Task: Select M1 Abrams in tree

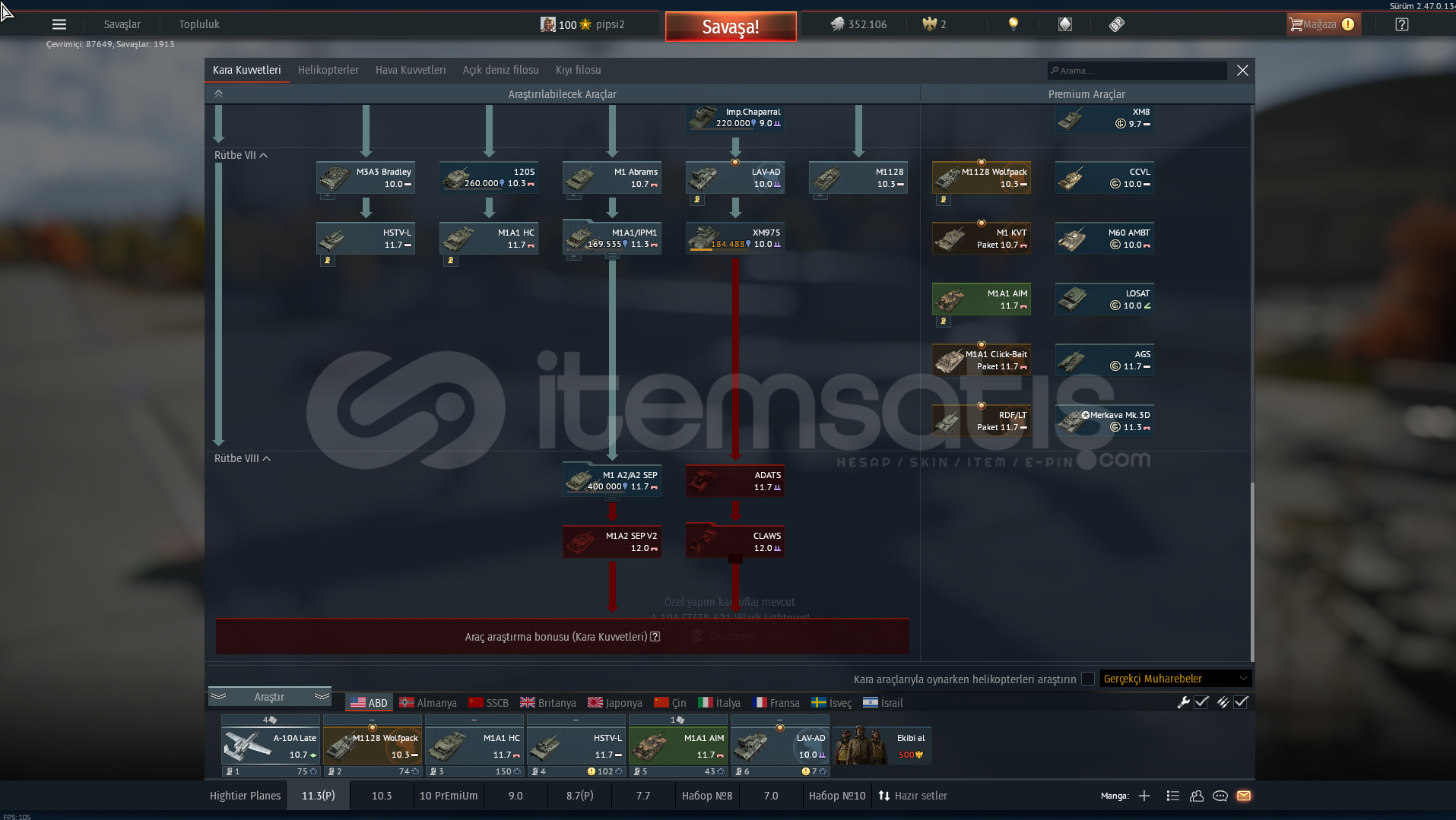Action: click(612, 178)
